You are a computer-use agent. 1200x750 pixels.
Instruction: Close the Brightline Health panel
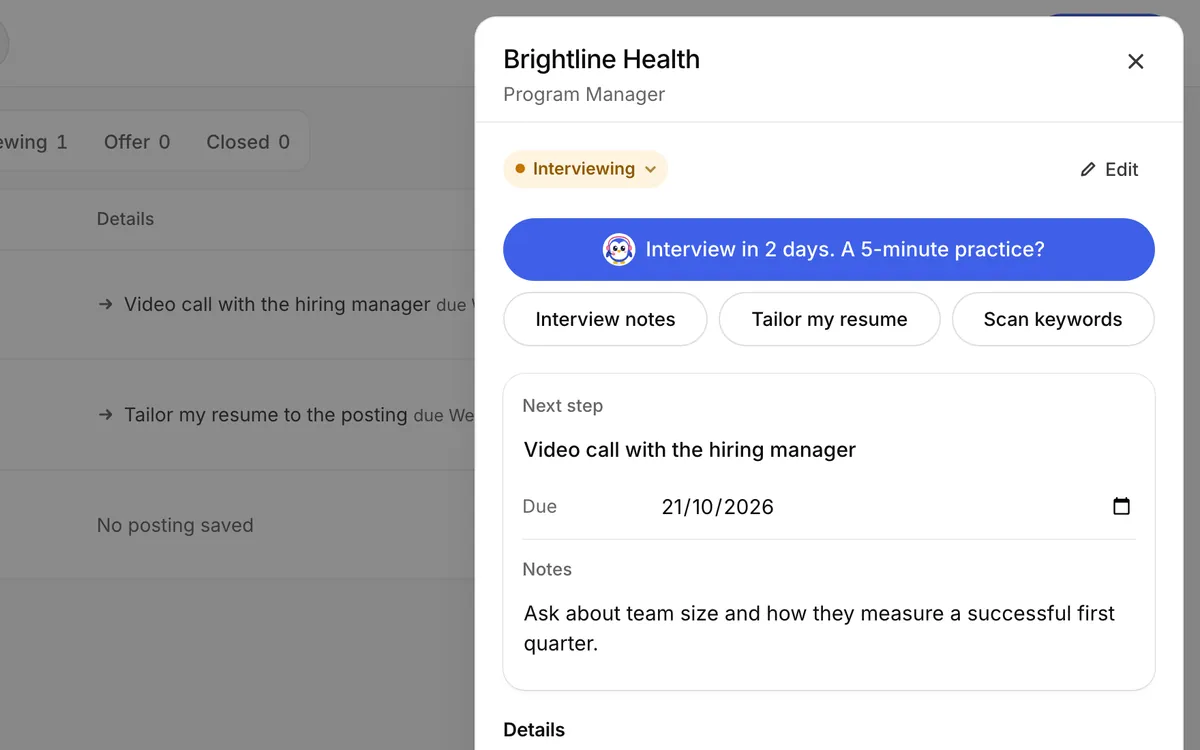click(x=1135, y=62)
